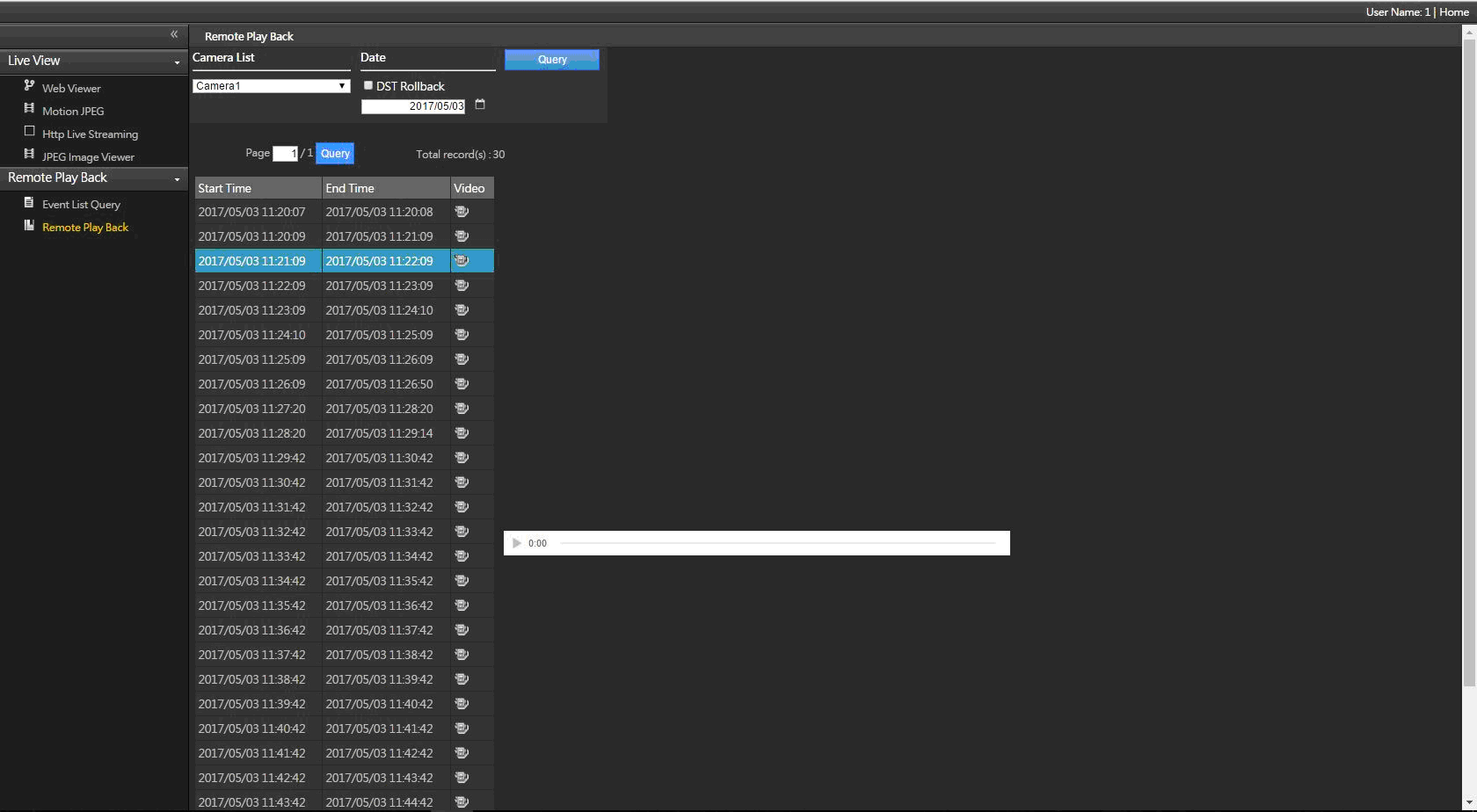The height and width of the screenshot is (812, 1477).
Task: Play video for recording starting 11:24:10
Action: pyautogui.click(x=462, y=335)
